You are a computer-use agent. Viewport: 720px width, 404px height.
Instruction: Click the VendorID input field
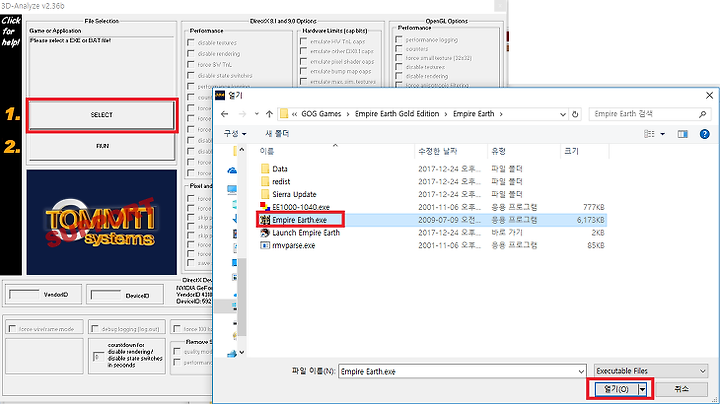tap(24, 295)
